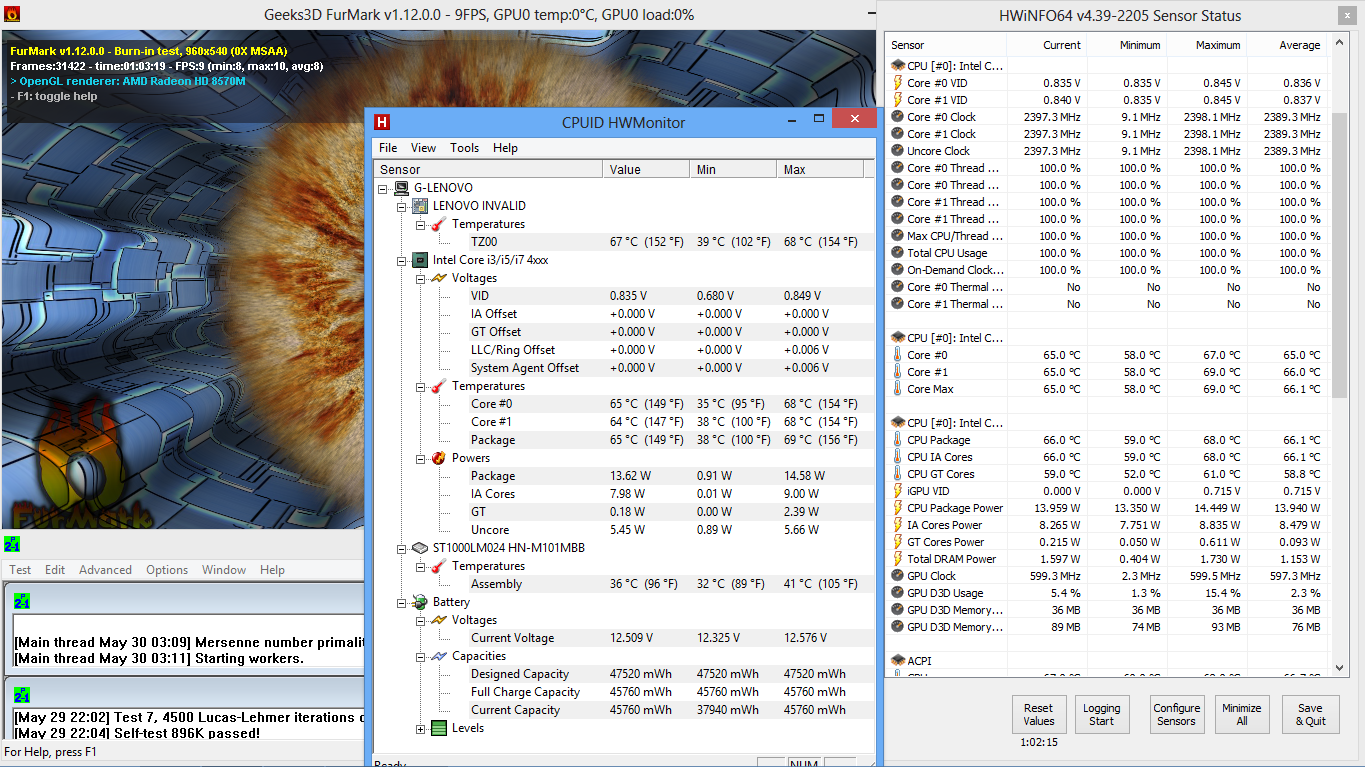Collapse the G-LENOVO root node
This screenshot has height=767, width=1365.
coord(384,188)
